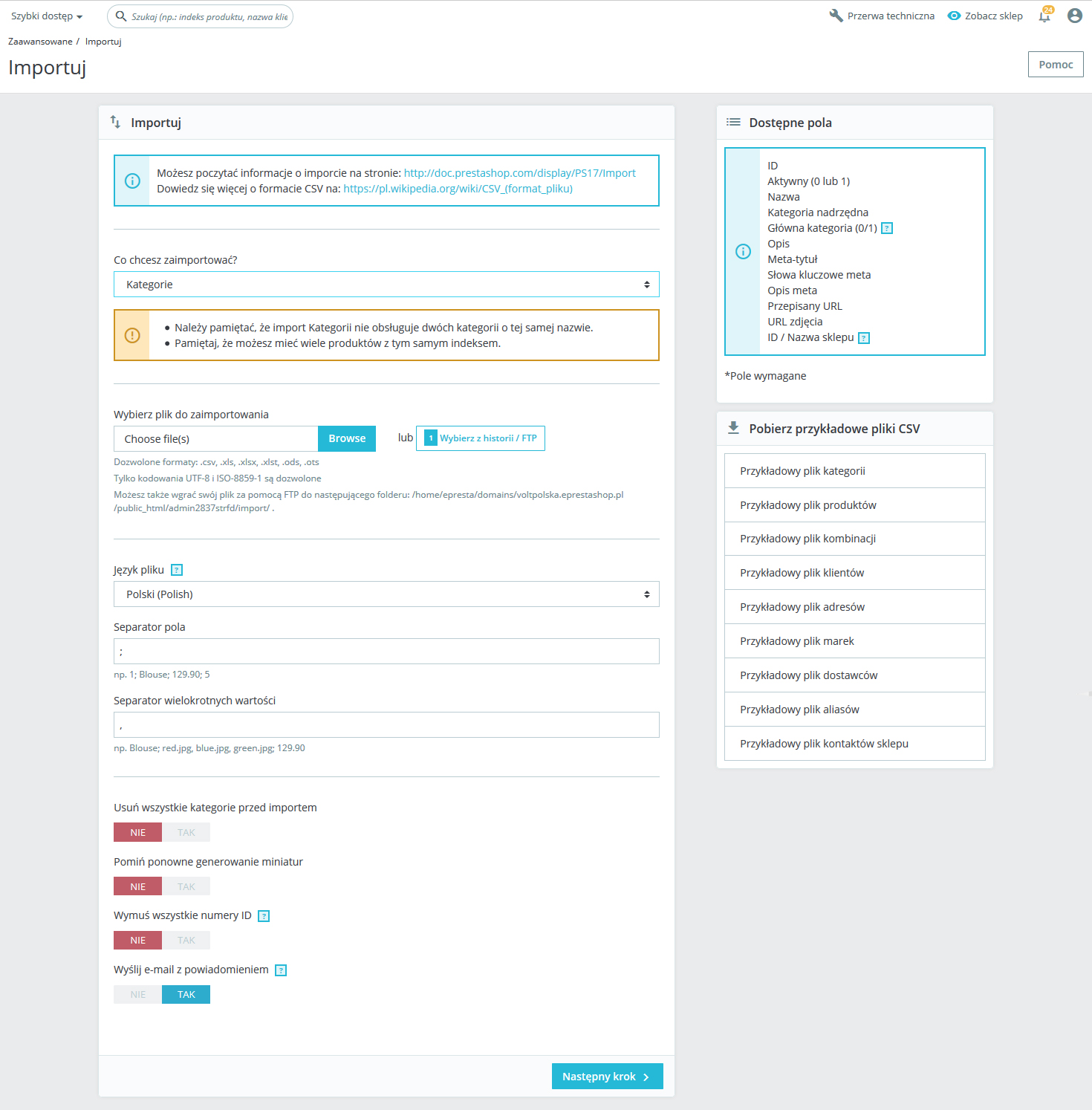Go to Zaawansowane in the breadcrumb
This screenshot has height=1110, width=1092.
point(40,42)
